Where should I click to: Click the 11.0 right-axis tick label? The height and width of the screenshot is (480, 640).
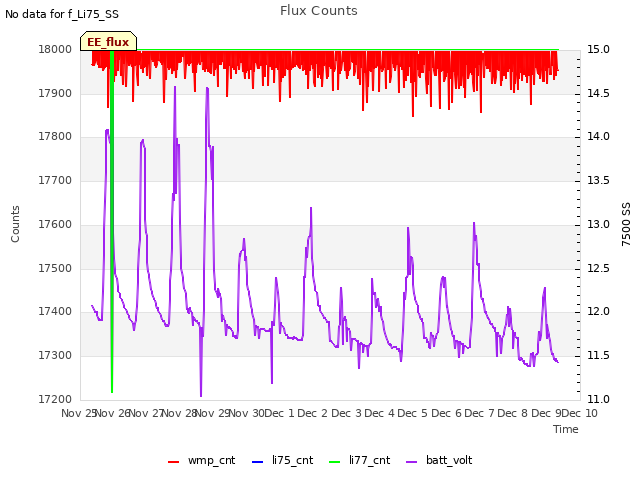click(598, 399)
